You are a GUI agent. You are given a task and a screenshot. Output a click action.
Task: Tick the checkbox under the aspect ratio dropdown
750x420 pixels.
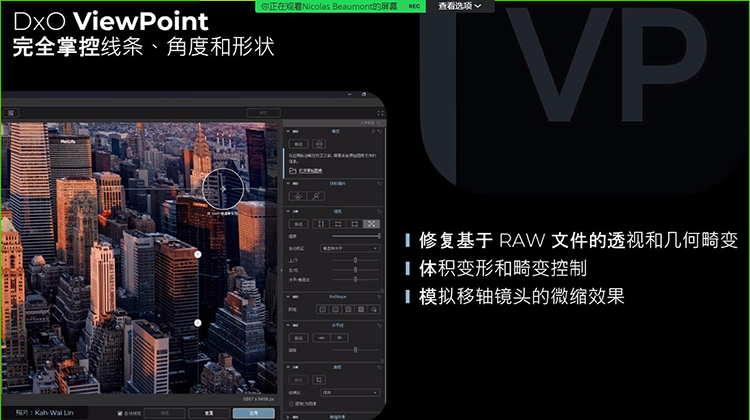click(291, 404)
